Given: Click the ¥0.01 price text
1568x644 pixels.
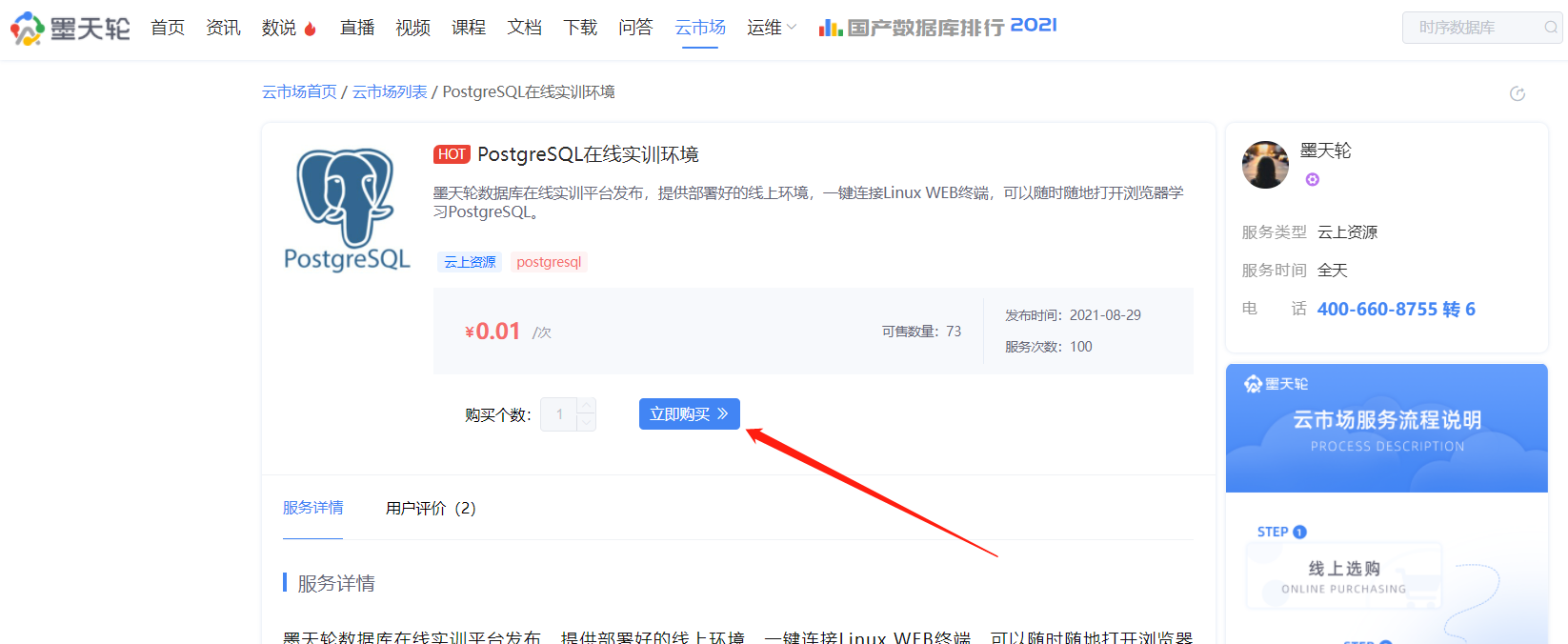Looking at the screenshot, I should 493,331.
